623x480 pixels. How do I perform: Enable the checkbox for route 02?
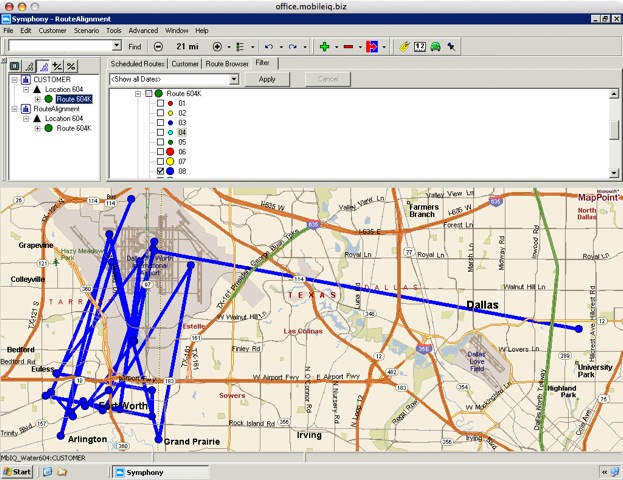(160, 113)
